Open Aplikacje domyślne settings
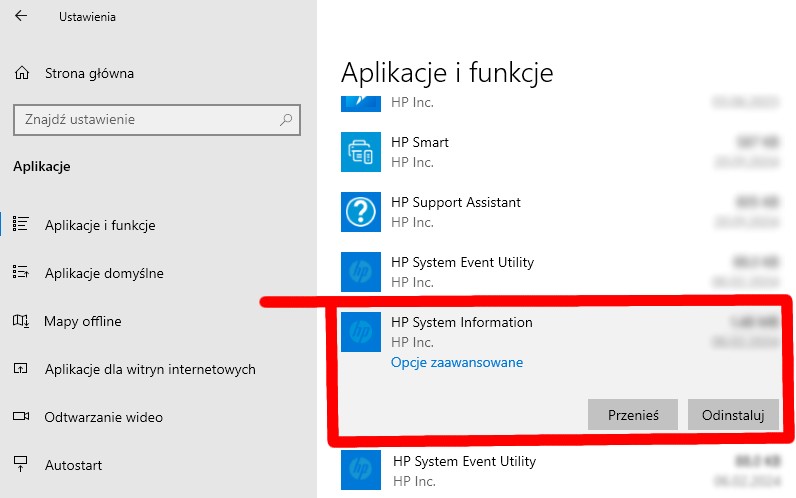The height and width of the screenshot is (498, 796). tap(104, 273)
